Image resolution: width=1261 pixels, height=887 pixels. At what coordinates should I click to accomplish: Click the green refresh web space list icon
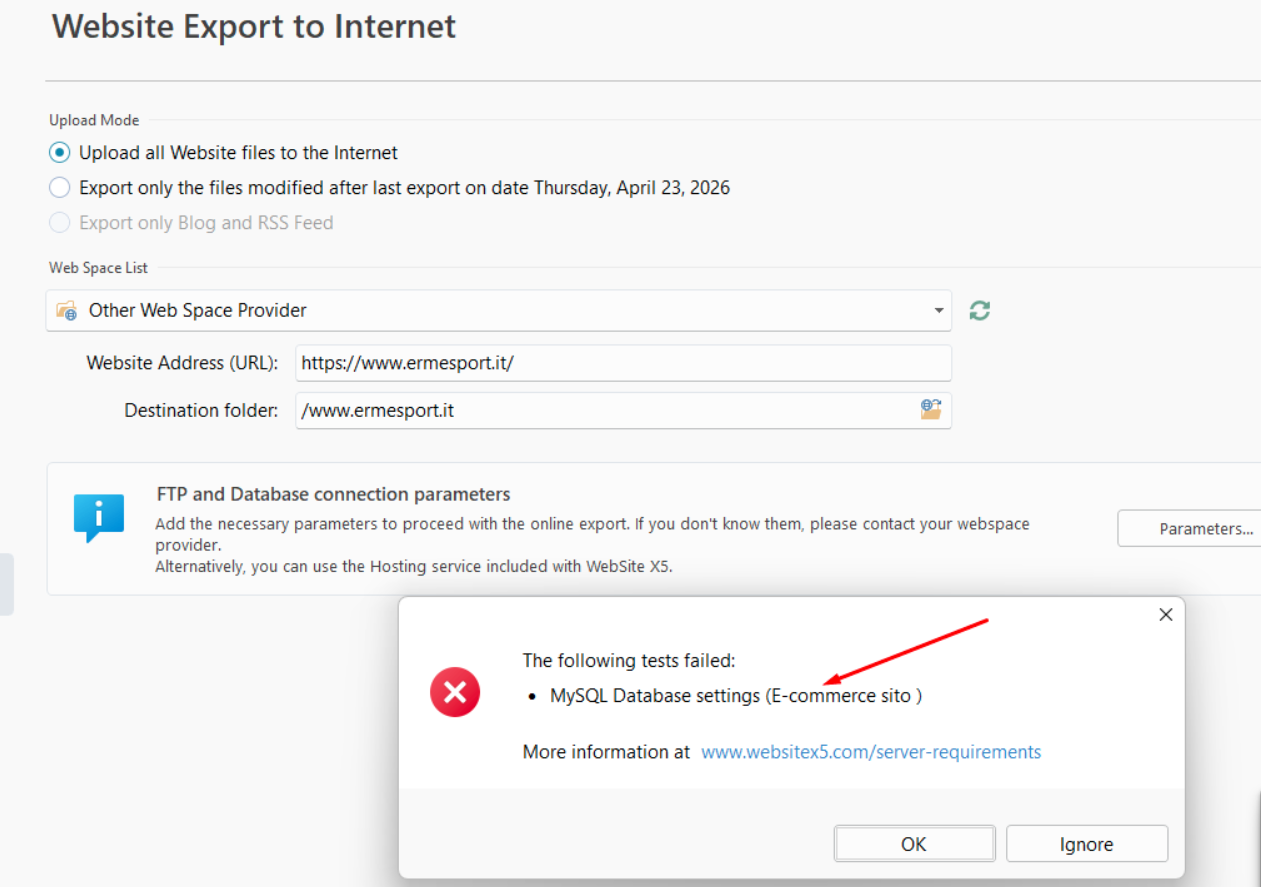click(x=980, y=311)
